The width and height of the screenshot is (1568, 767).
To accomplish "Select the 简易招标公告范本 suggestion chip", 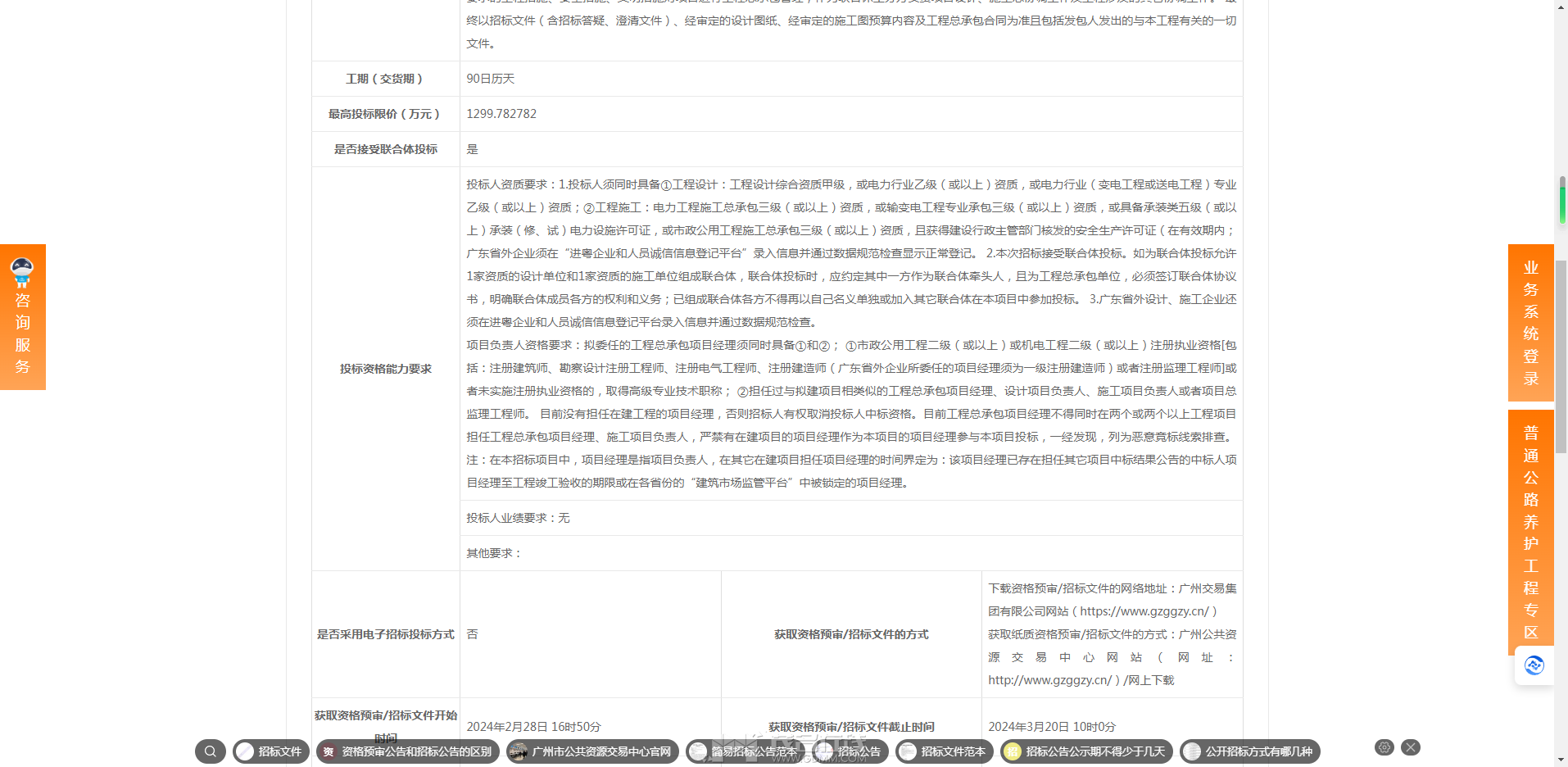I will (x=745, y=751).
